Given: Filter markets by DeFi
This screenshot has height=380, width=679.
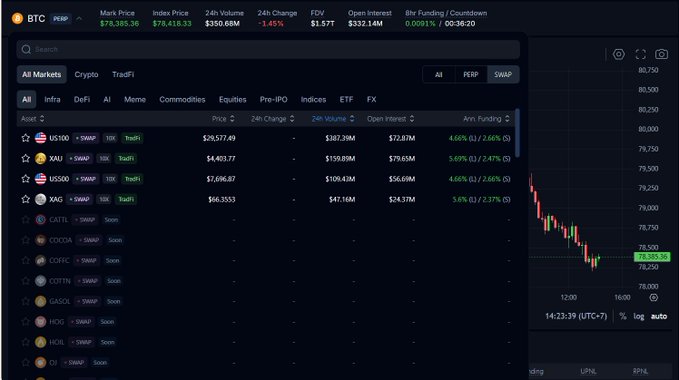Looking at the screenshot, I should (81, 100).
